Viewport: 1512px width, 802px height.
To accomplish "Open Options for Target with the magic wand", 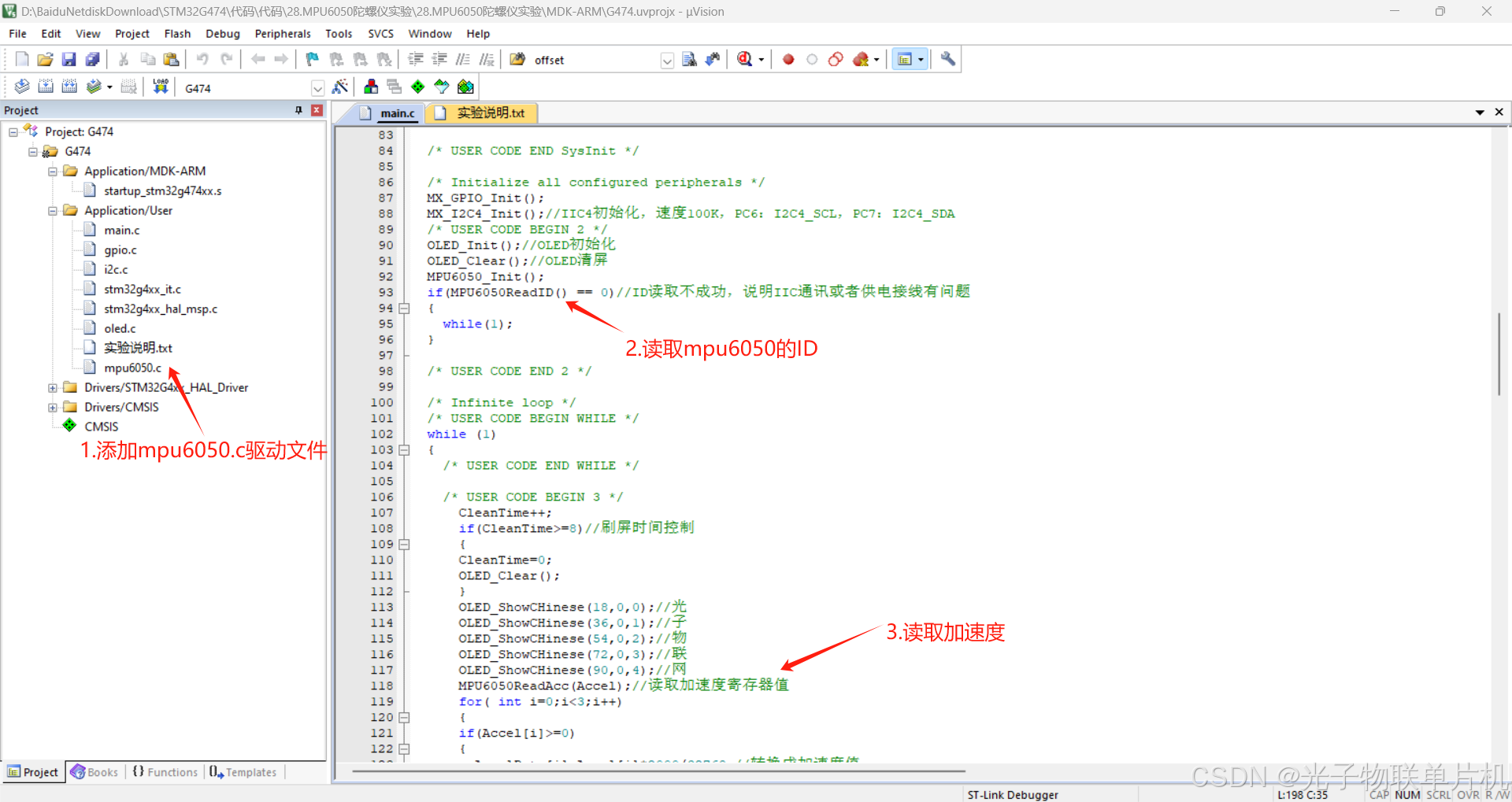I will coord(340,87).
